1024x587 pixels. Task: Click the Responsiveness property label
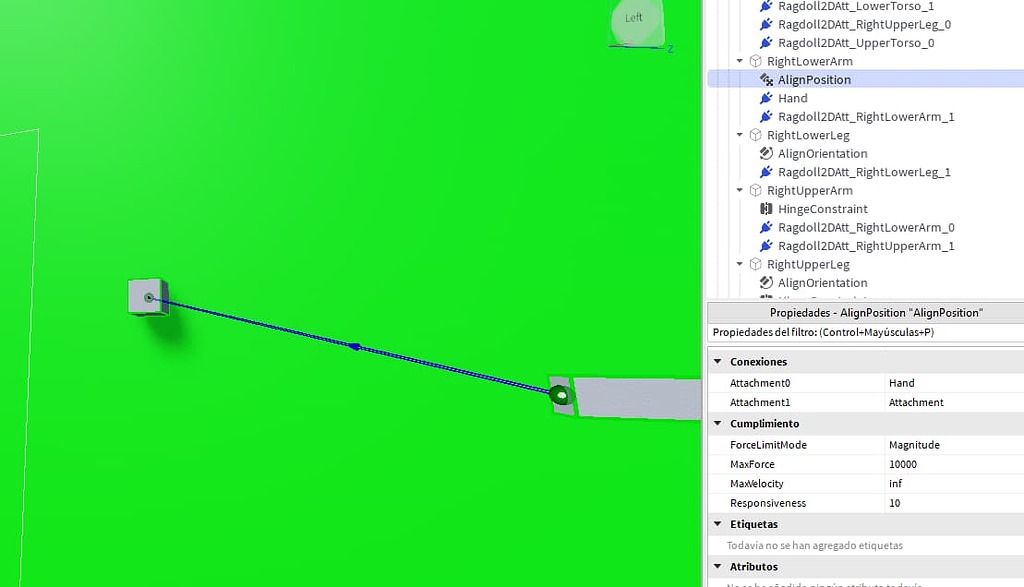[x=768, y=503]
